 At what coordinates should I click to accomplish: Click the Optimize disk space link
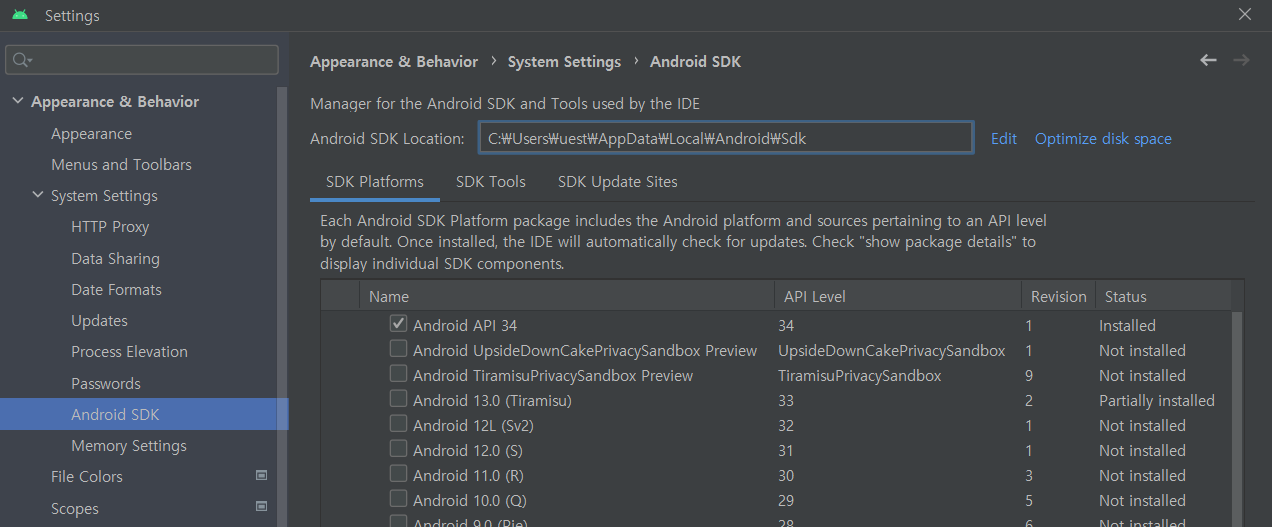[1103, 139]
